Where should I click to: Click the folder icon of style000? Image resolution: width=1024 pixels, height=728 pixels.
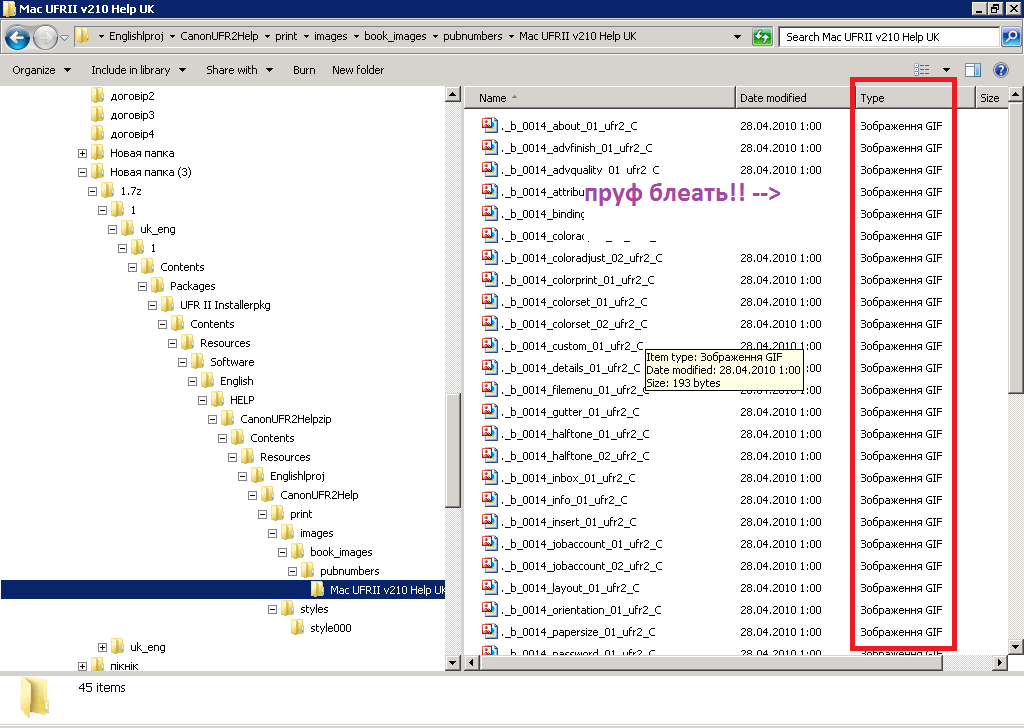298,627
